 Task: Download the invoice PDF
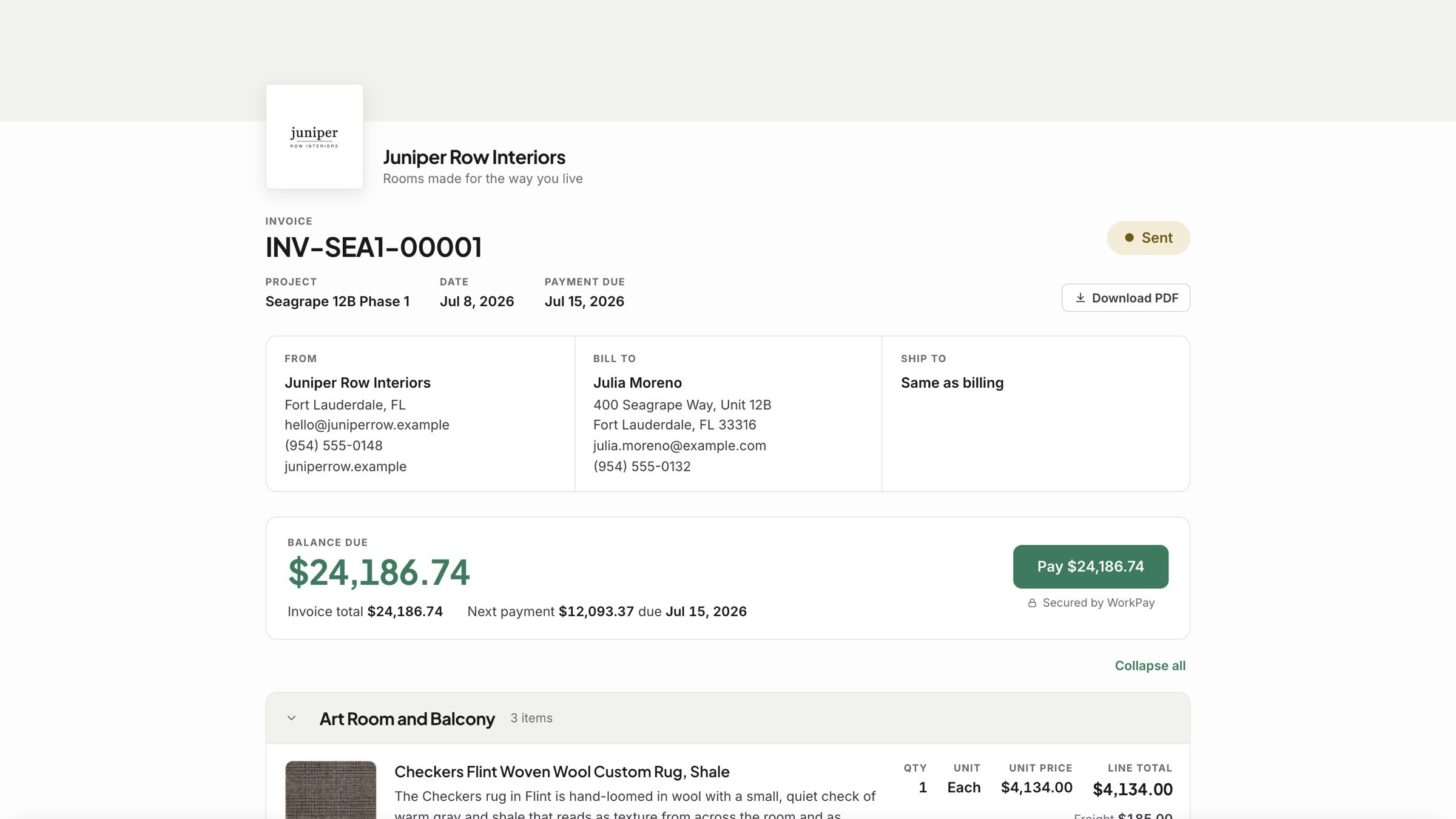pyautogui.click(x=1125, y=298)
